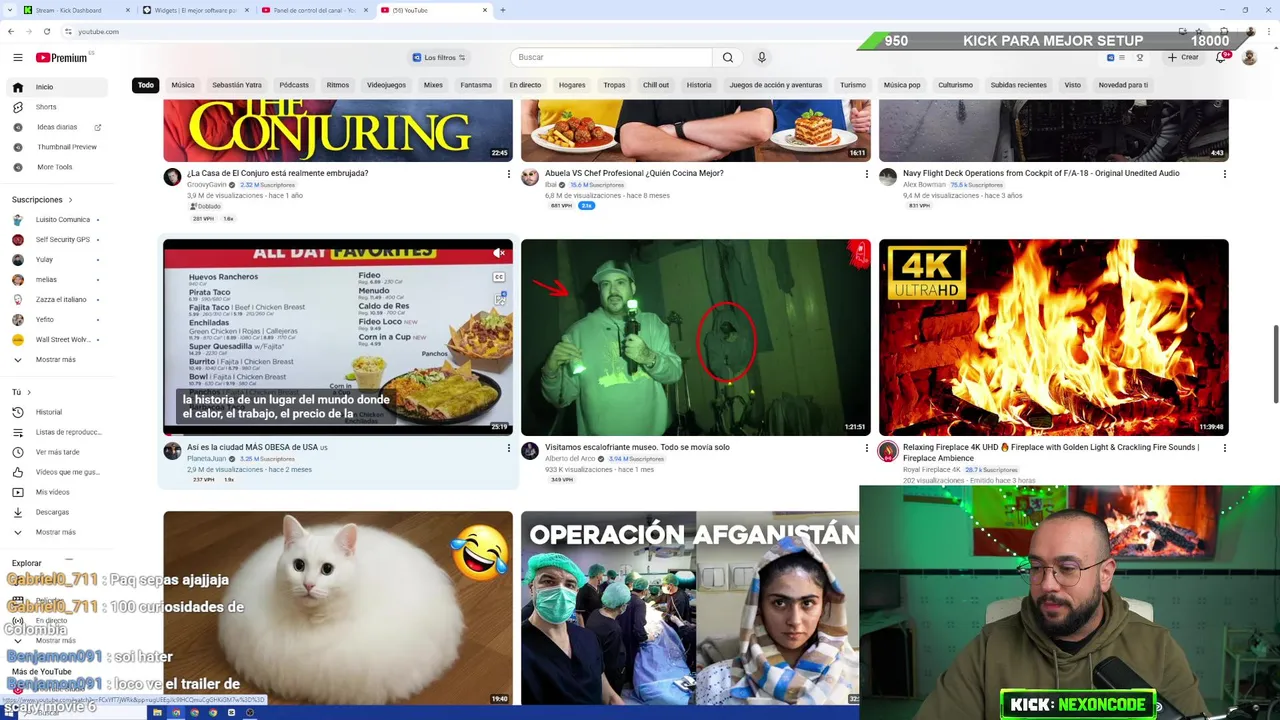Viewport: 1280px width, 720px height.
Task: Open Historial watch history
Action: click(58, 412)
